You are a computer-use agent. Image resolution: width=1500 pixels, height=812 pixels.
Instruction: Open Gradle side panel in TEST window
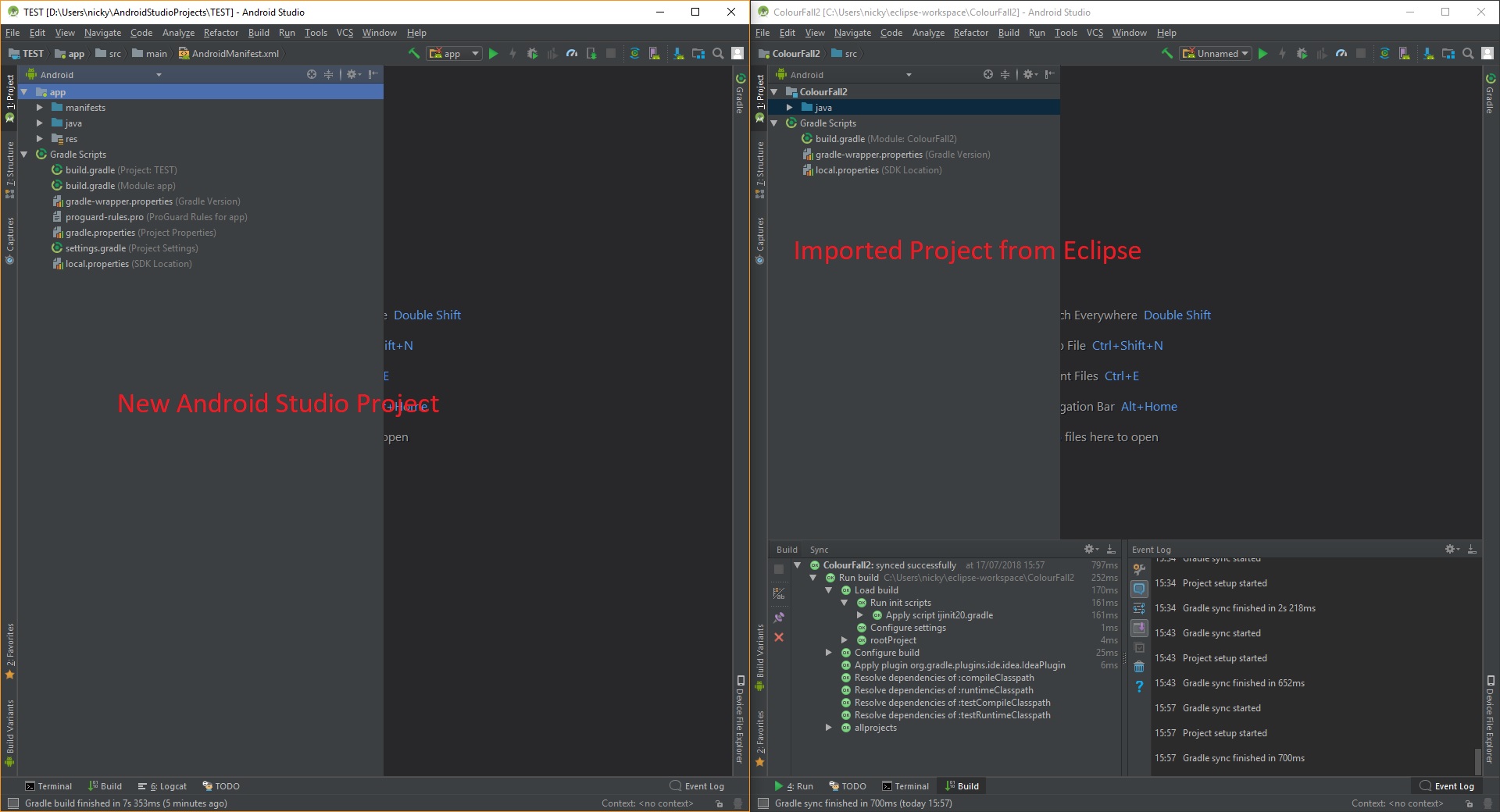(x=740, y=94)
